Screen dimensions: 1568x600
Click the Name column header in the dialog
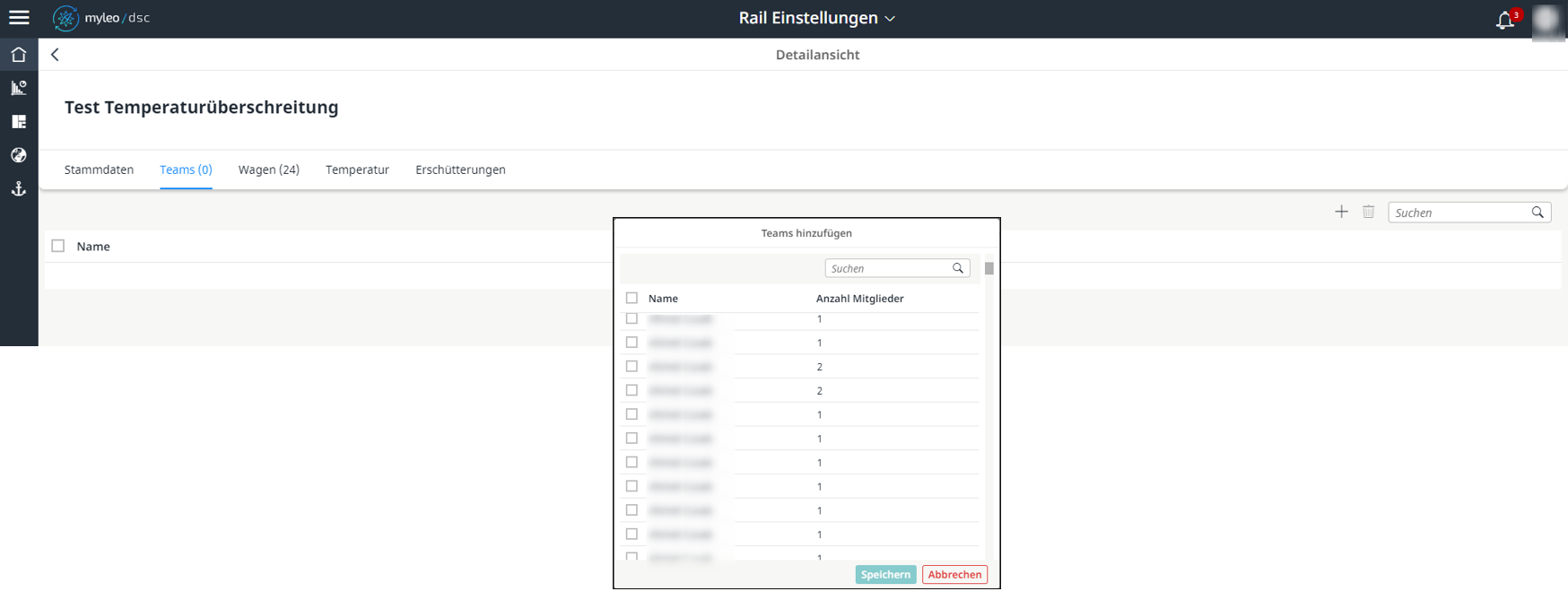pyautogui.click(x=663, y=299)
